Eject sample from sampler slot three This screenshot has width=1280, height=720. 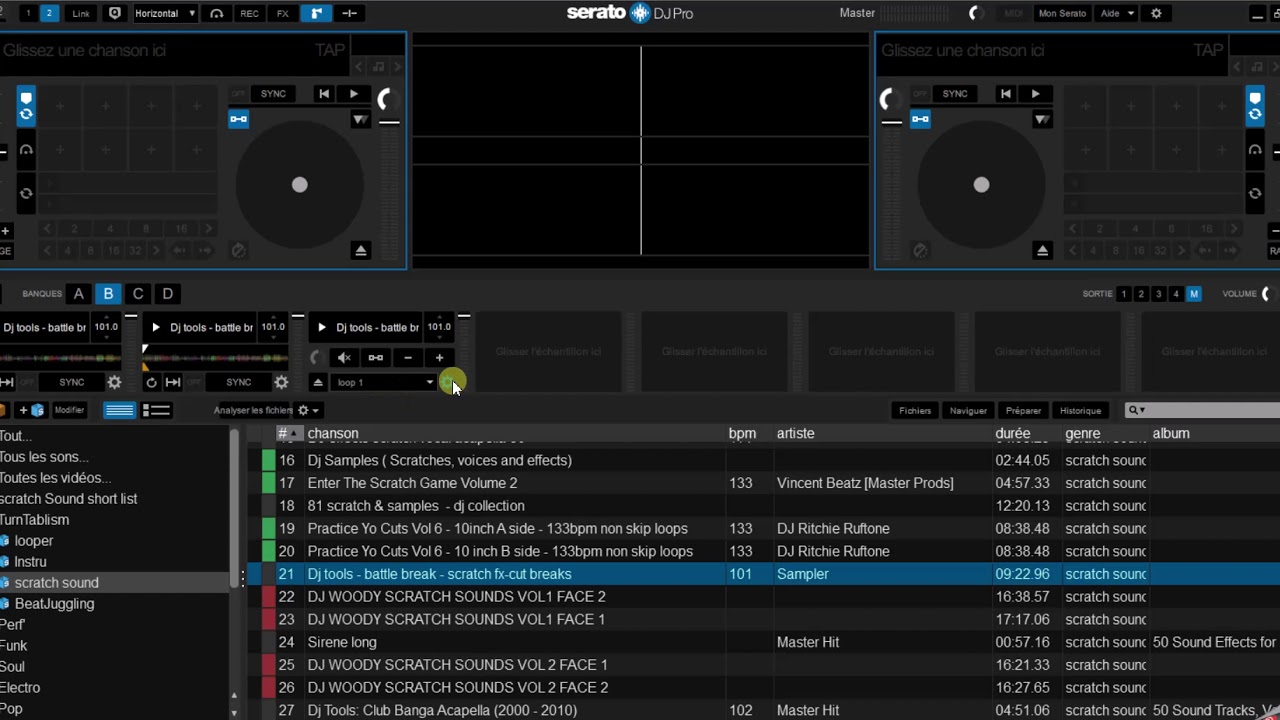[x=318, y=382]
